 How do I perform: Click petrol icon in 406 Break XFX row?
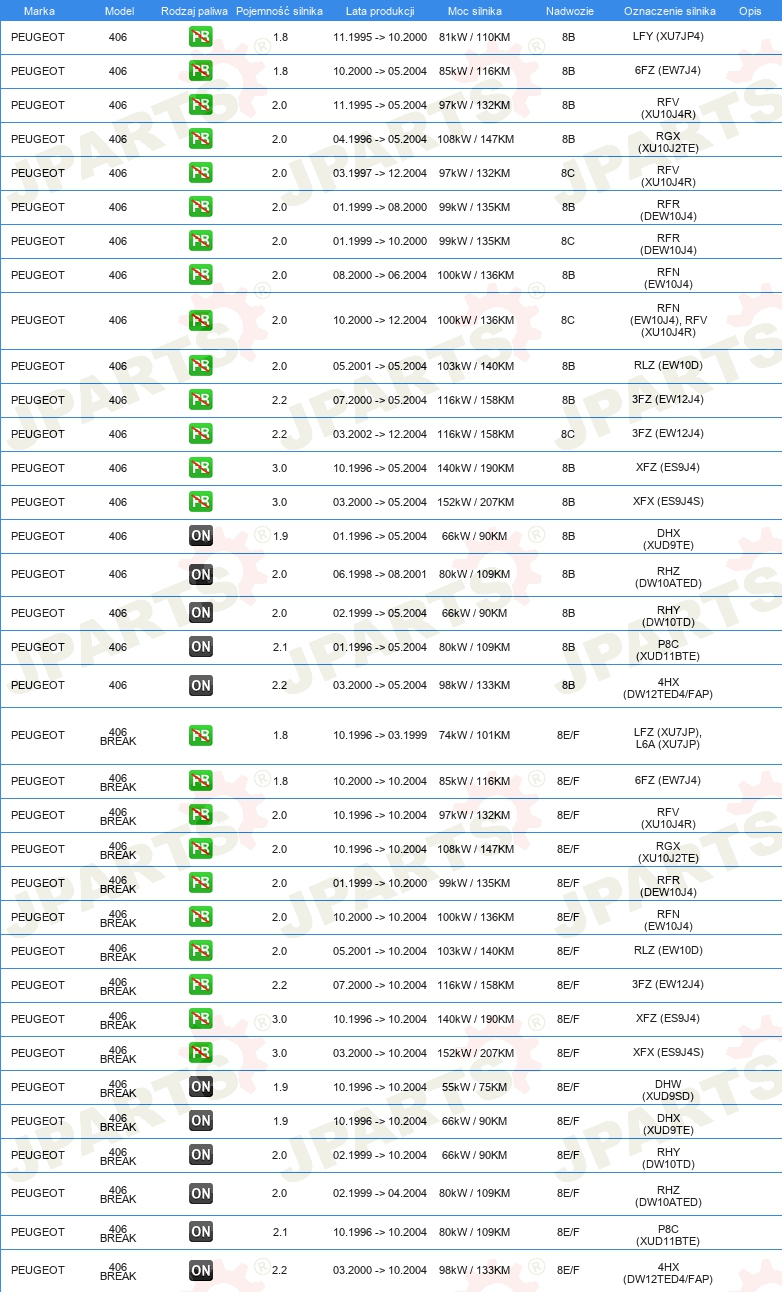(x=200, y=1053)
